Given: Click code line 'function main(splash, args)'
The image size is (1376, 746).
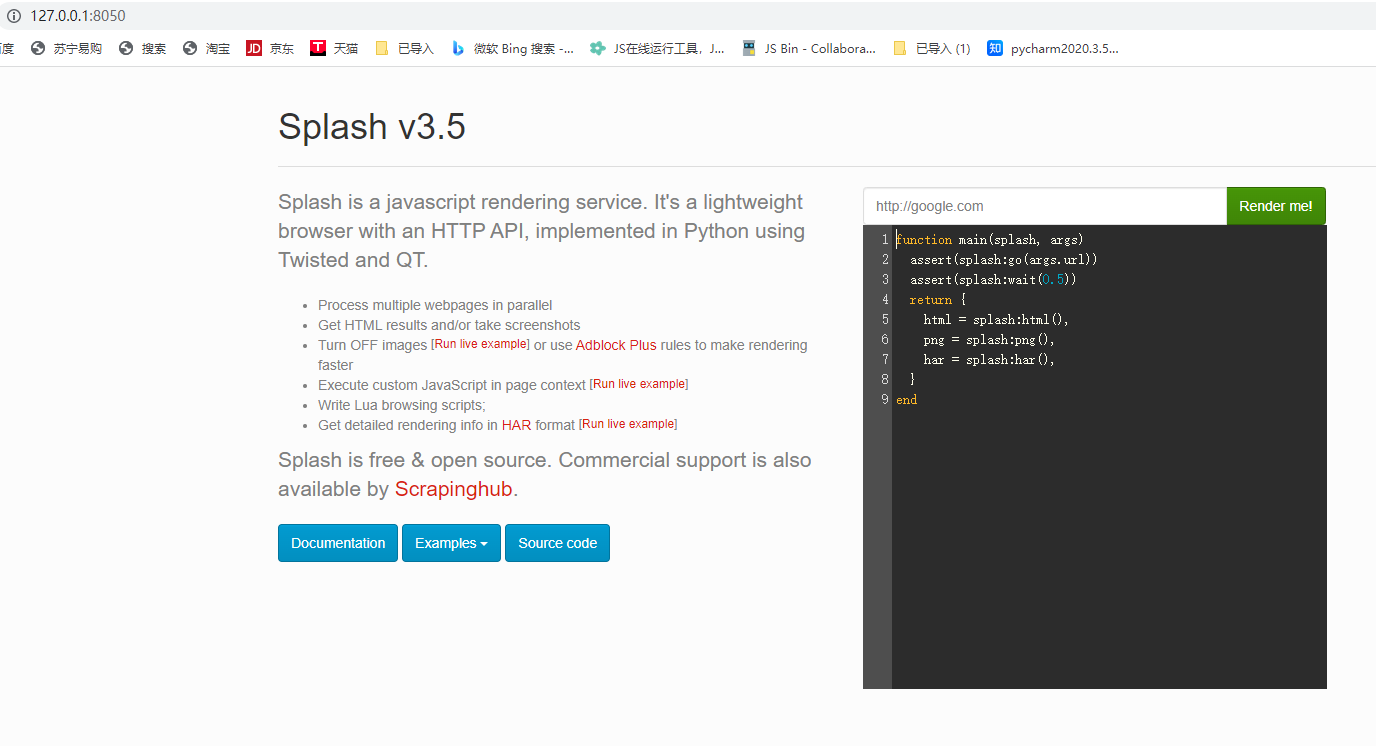Looking at the screenshot, I should tap(990, 239).
